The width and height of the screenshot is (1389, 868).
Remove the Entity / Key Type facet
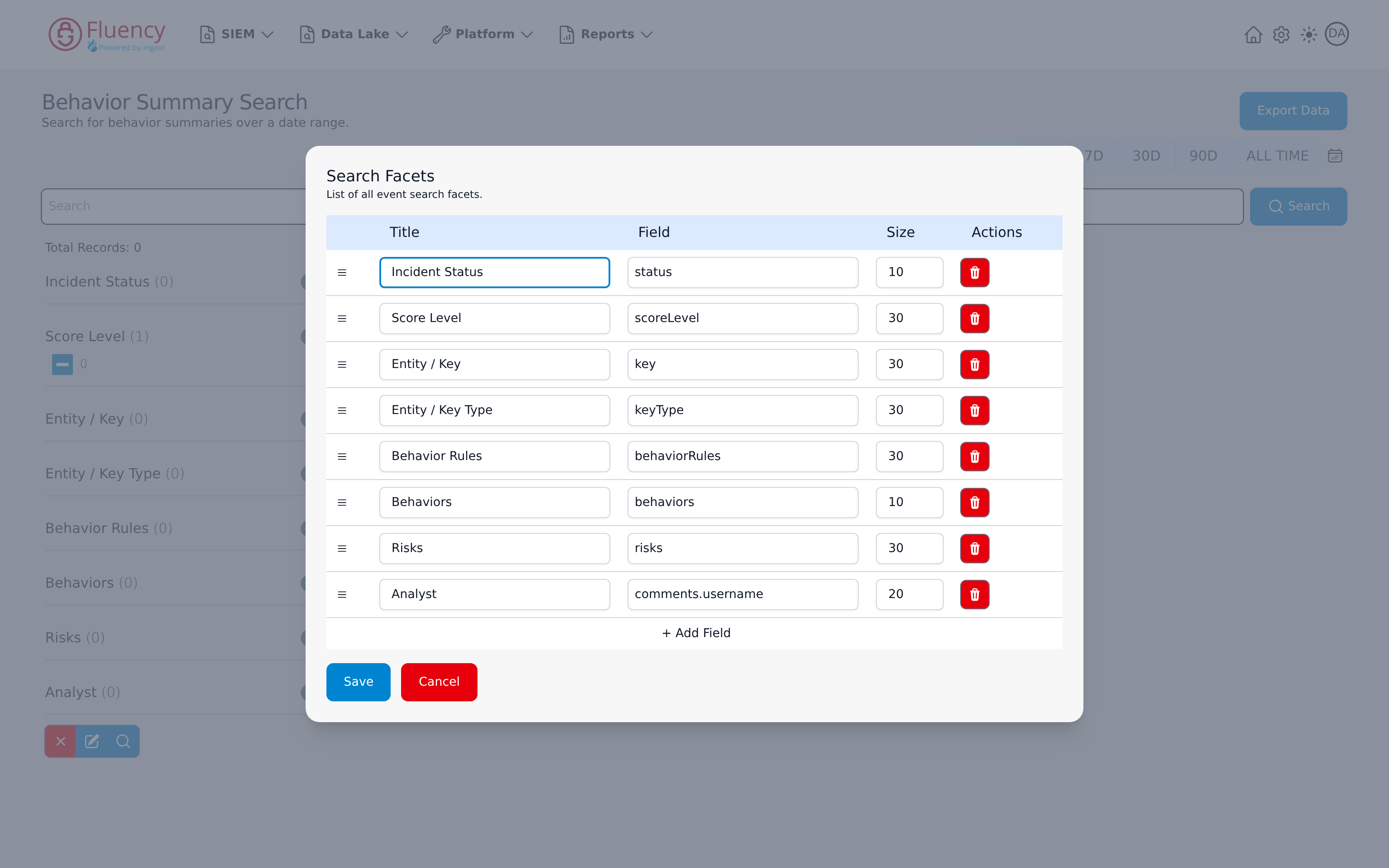974,410
